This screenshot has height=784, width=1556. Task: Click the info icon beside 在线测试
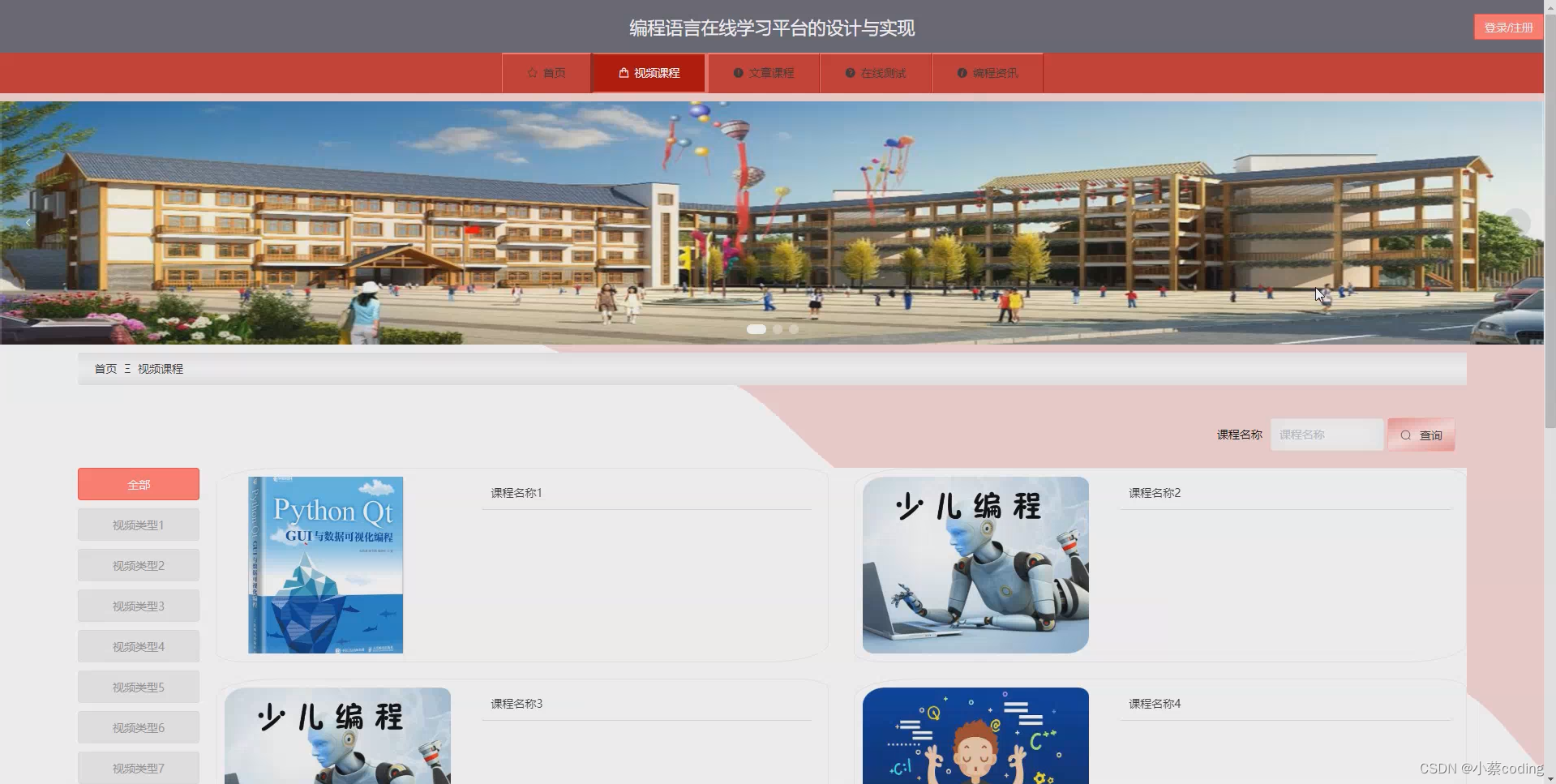pos(850,73)
